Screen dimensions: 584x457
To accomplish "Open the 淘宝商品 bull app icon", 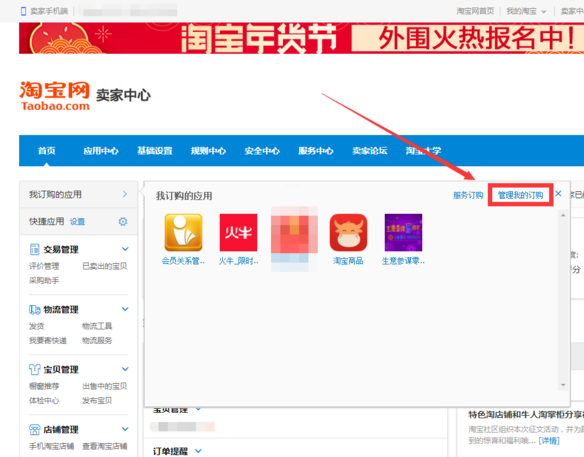I will click(x=348, y=232).
